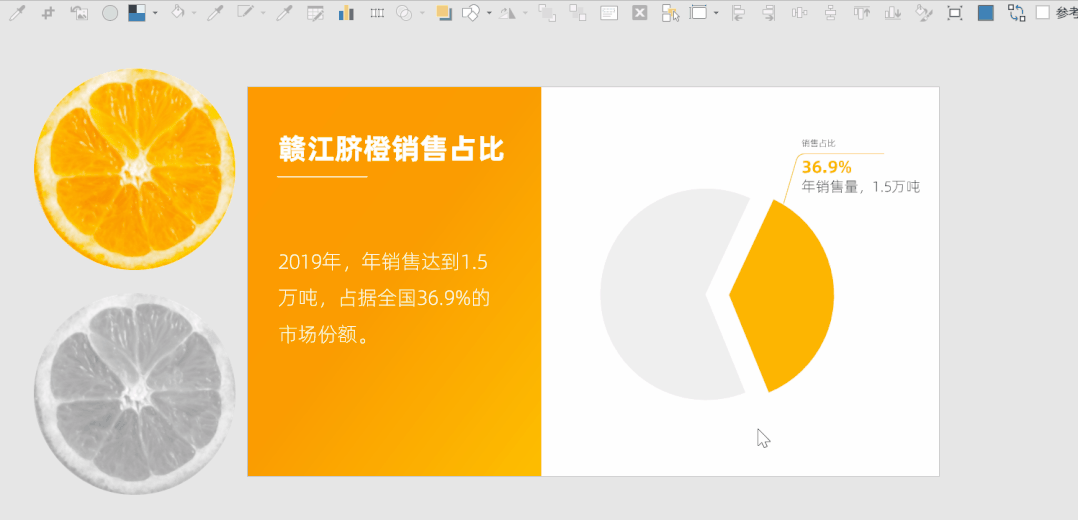Pick the eyedropper right of paint bucket
This screenshot has height=520, width=1078.
click(215, 12)
